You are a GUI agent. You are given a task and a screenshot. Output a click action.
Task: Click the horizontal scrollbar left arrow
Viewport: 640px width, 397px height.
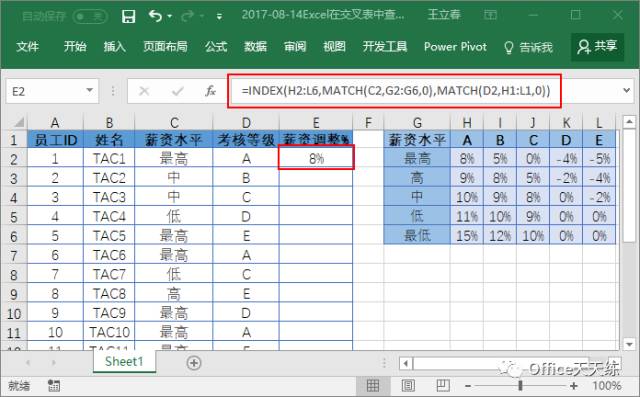click(x=406, y=363)
